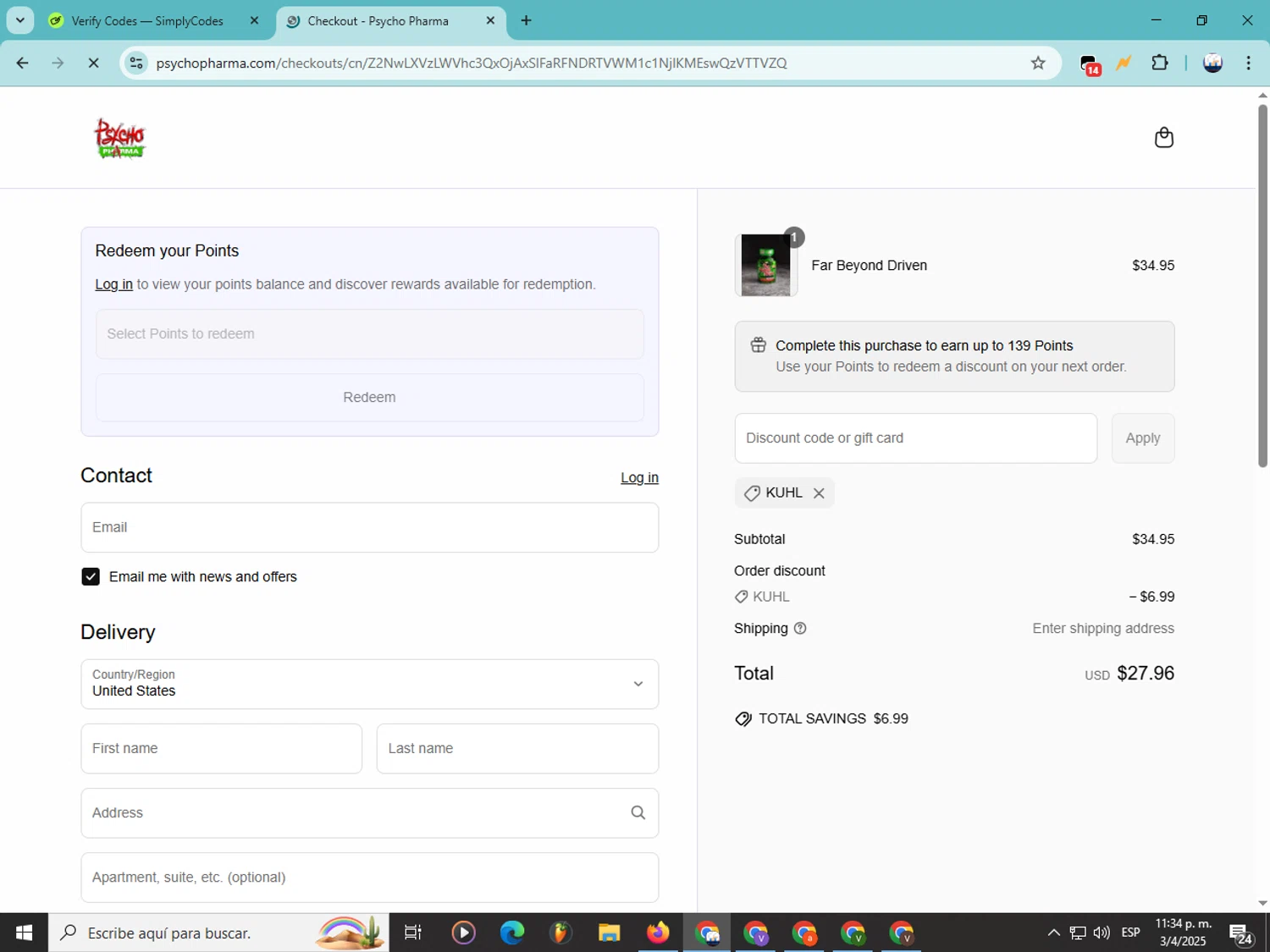Click the orange lightning extension icon
The width and height of the screenshot is (1270, 952).
[1124, 63]
